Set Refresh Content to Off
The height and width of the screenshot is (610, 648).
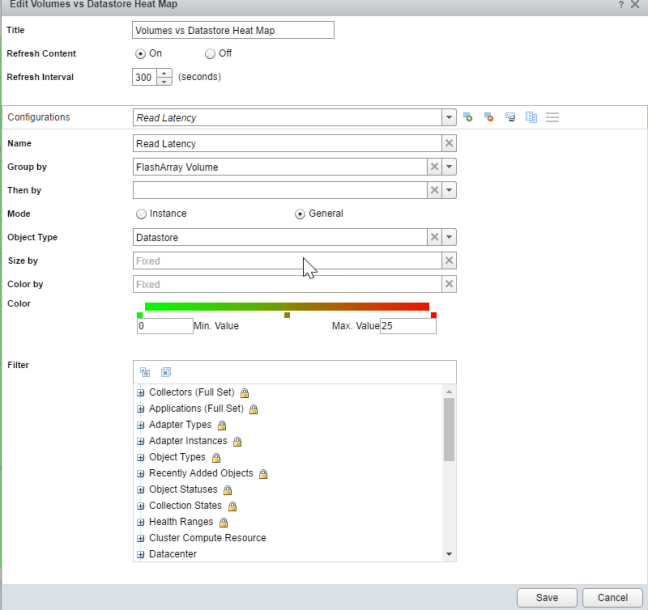(210, 53)
